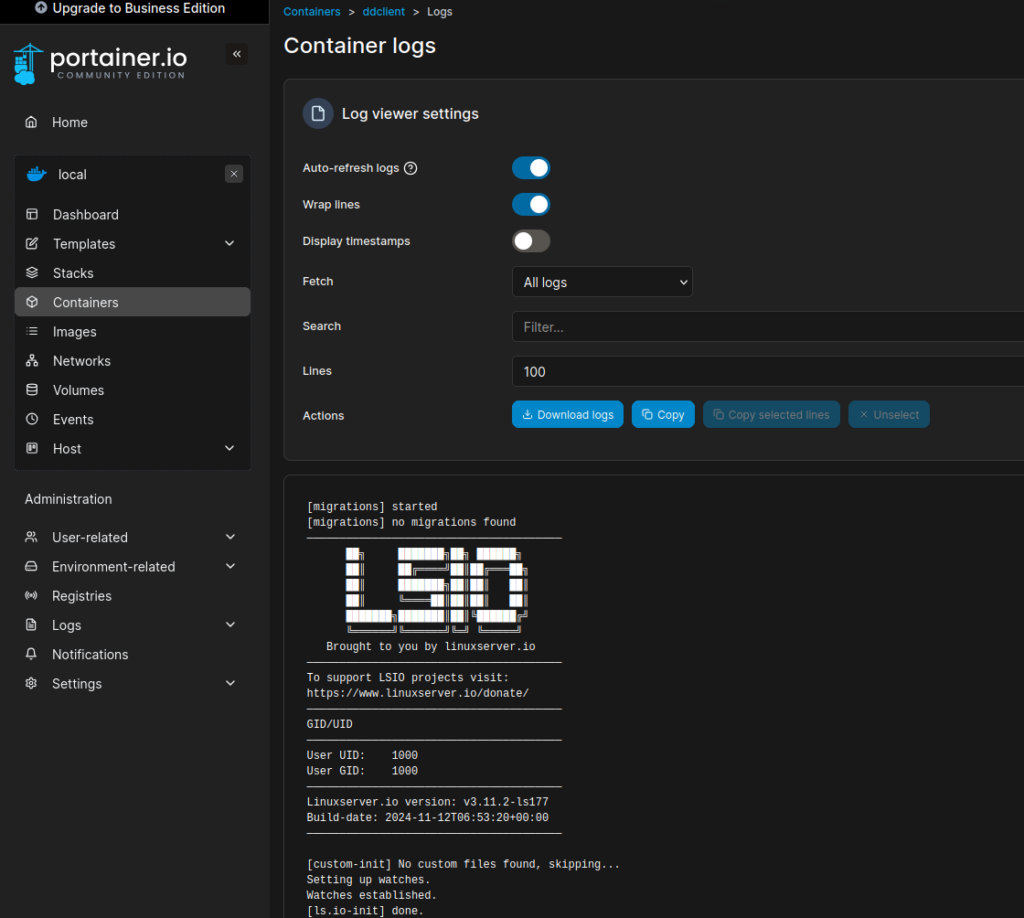Viewport: 1024px width, 918px height.
Task: Click the Logs document icon in sidebar
Action: point(31,625)
